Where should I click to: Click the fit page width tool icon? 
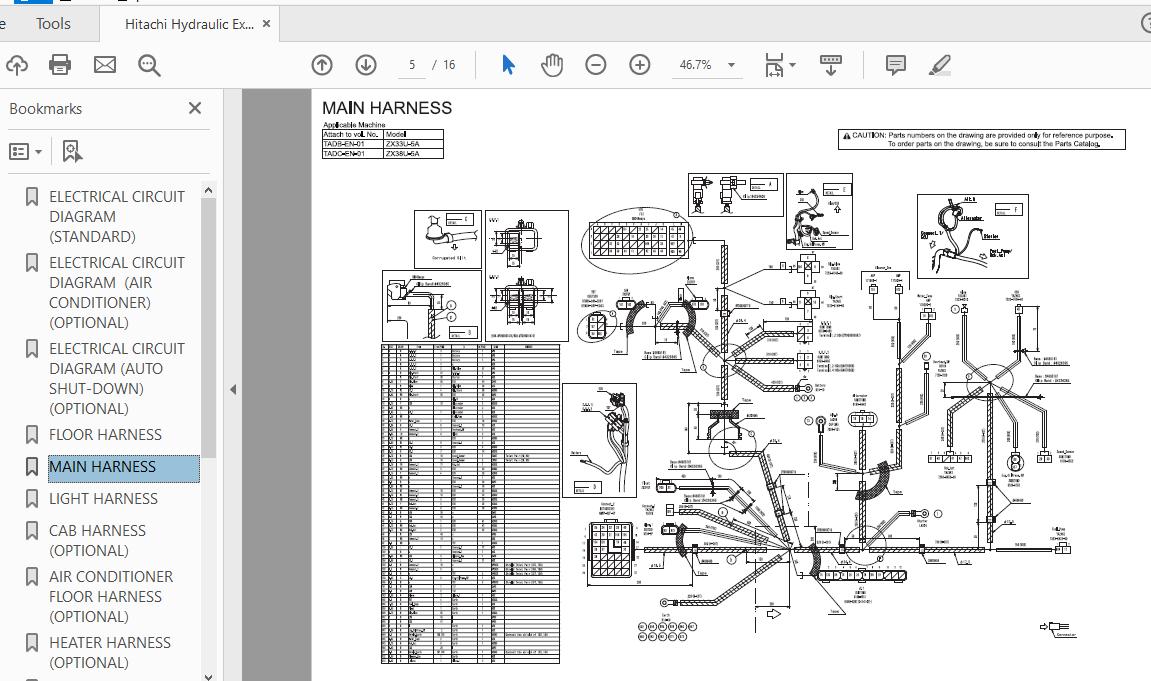pos(774,65)
